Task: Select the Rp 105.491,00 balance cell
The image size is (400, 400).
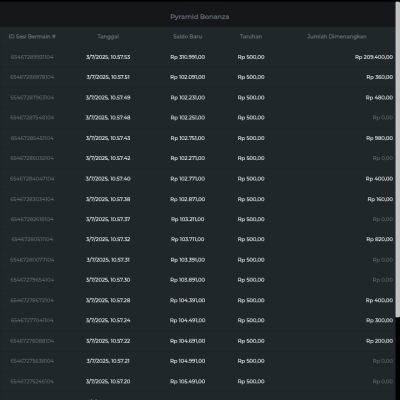Action: click(188, 381)
